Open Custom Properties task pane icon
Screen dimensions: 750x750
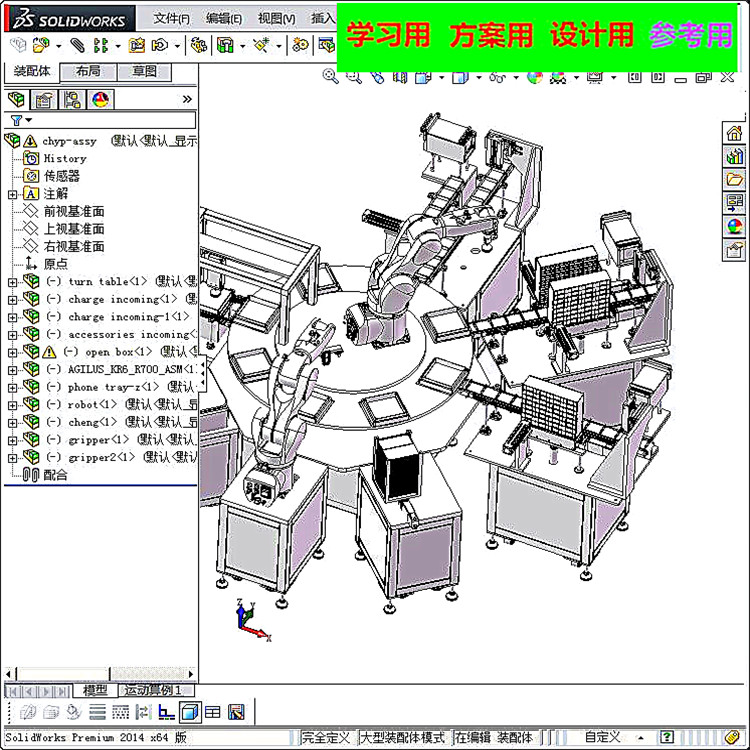coord(734,250)
